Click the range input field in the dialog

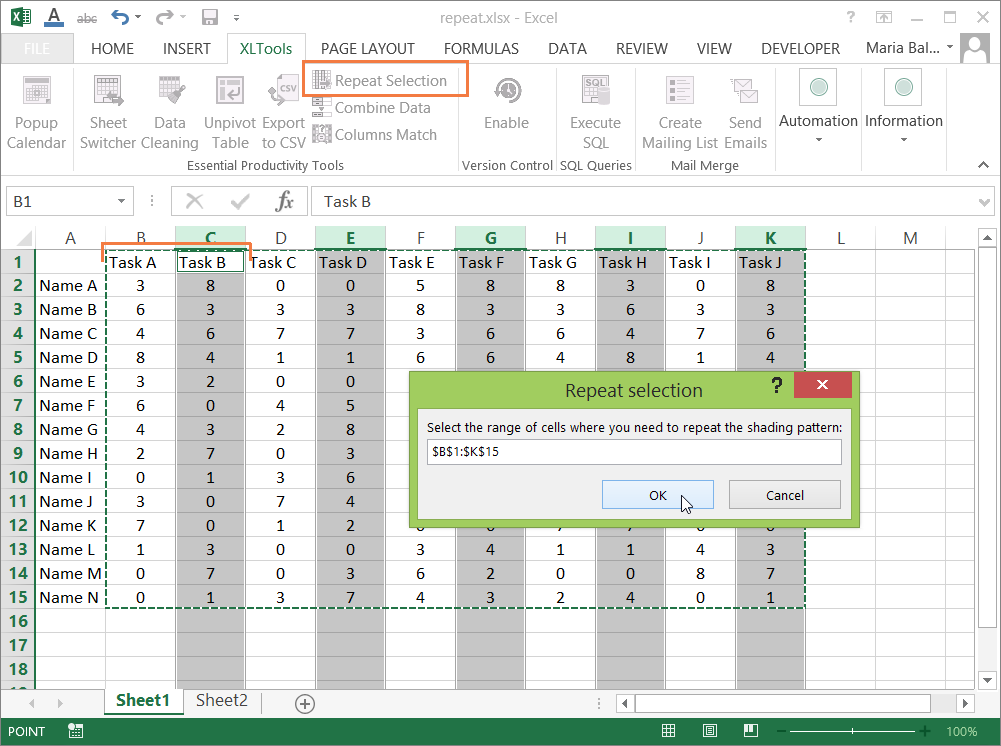pos(634,452)
